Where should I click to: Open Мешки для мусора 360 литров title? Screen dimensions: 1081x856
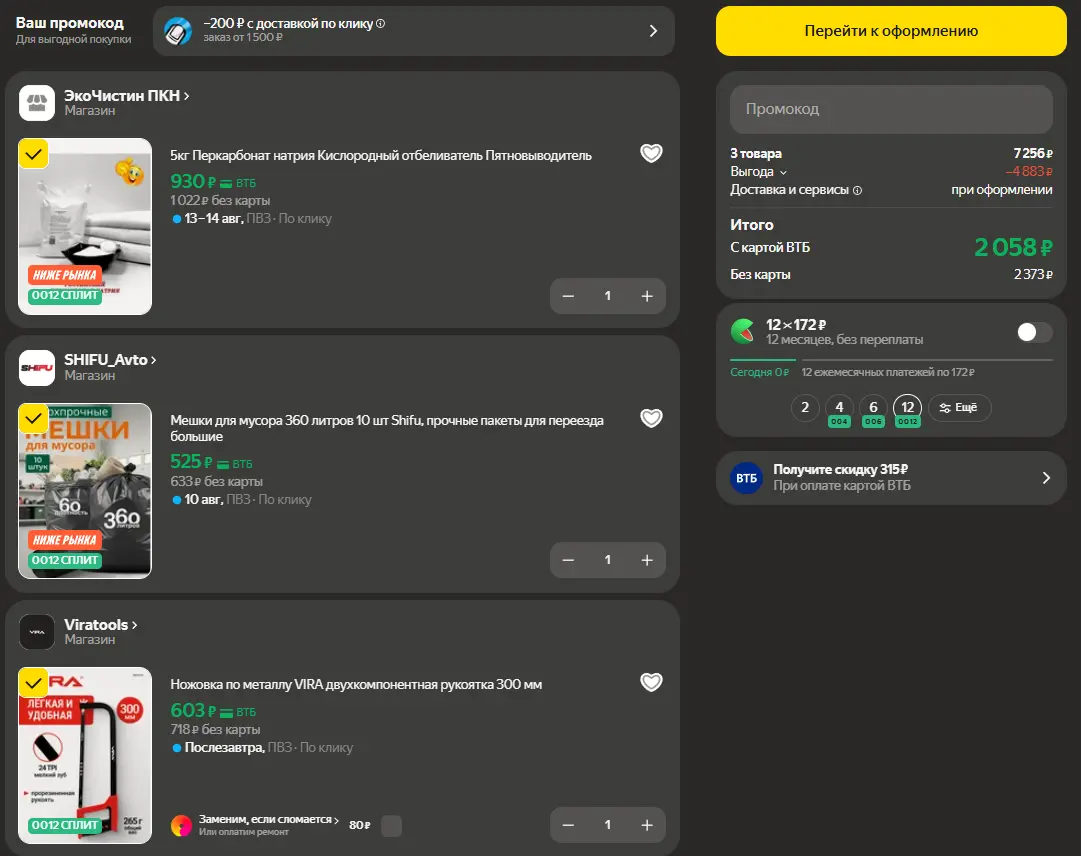point(387,428)
